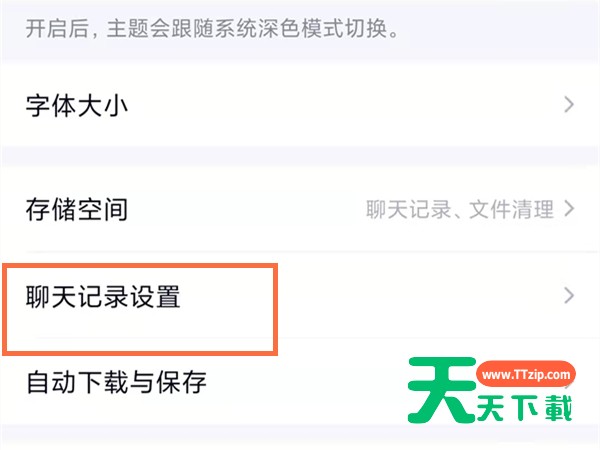The image size is (600, 450).
Task: Tap chevron on 聊天记录设置 row
Action: coord(569,295)
